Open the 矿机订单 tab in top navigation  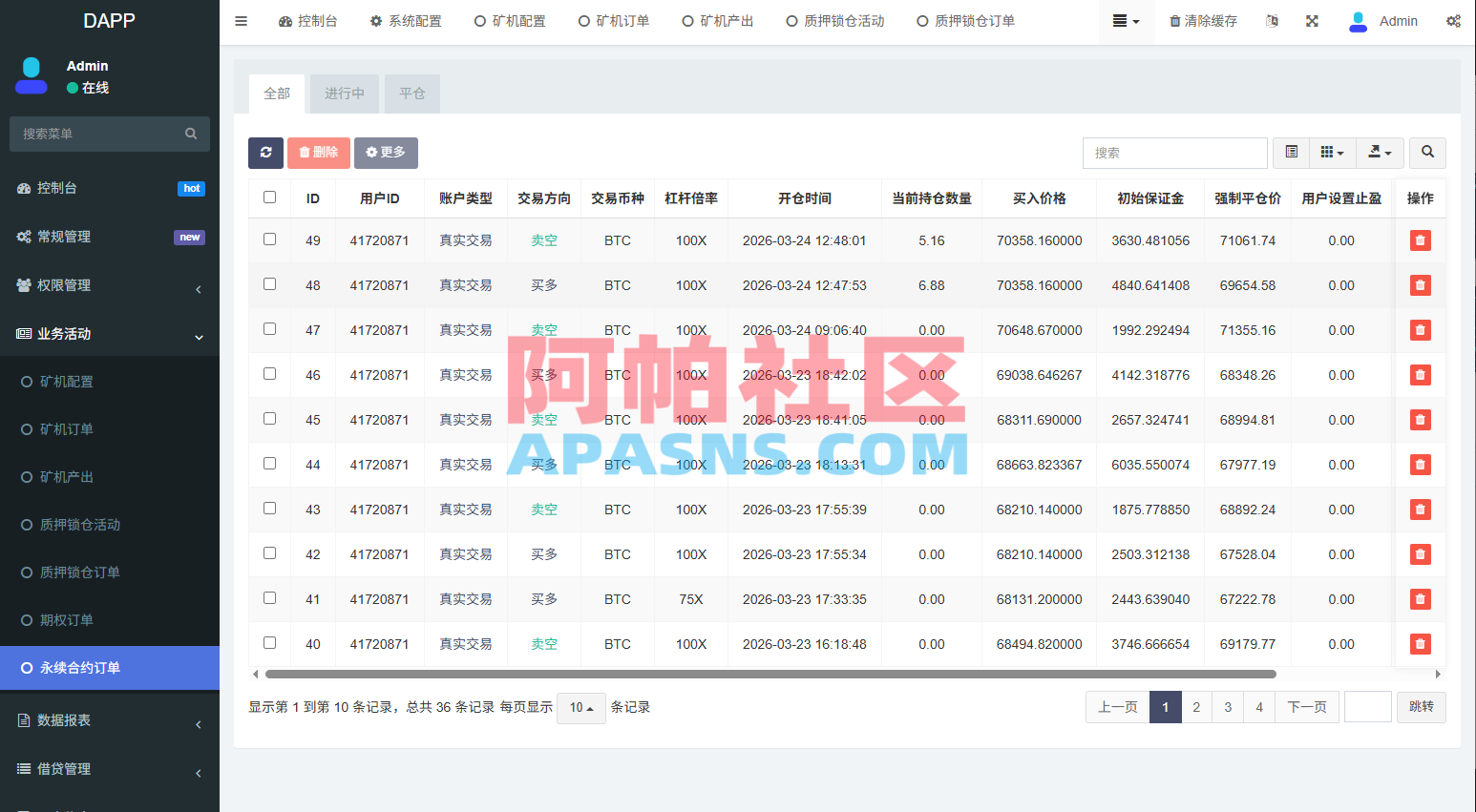(x=614, y=21)
